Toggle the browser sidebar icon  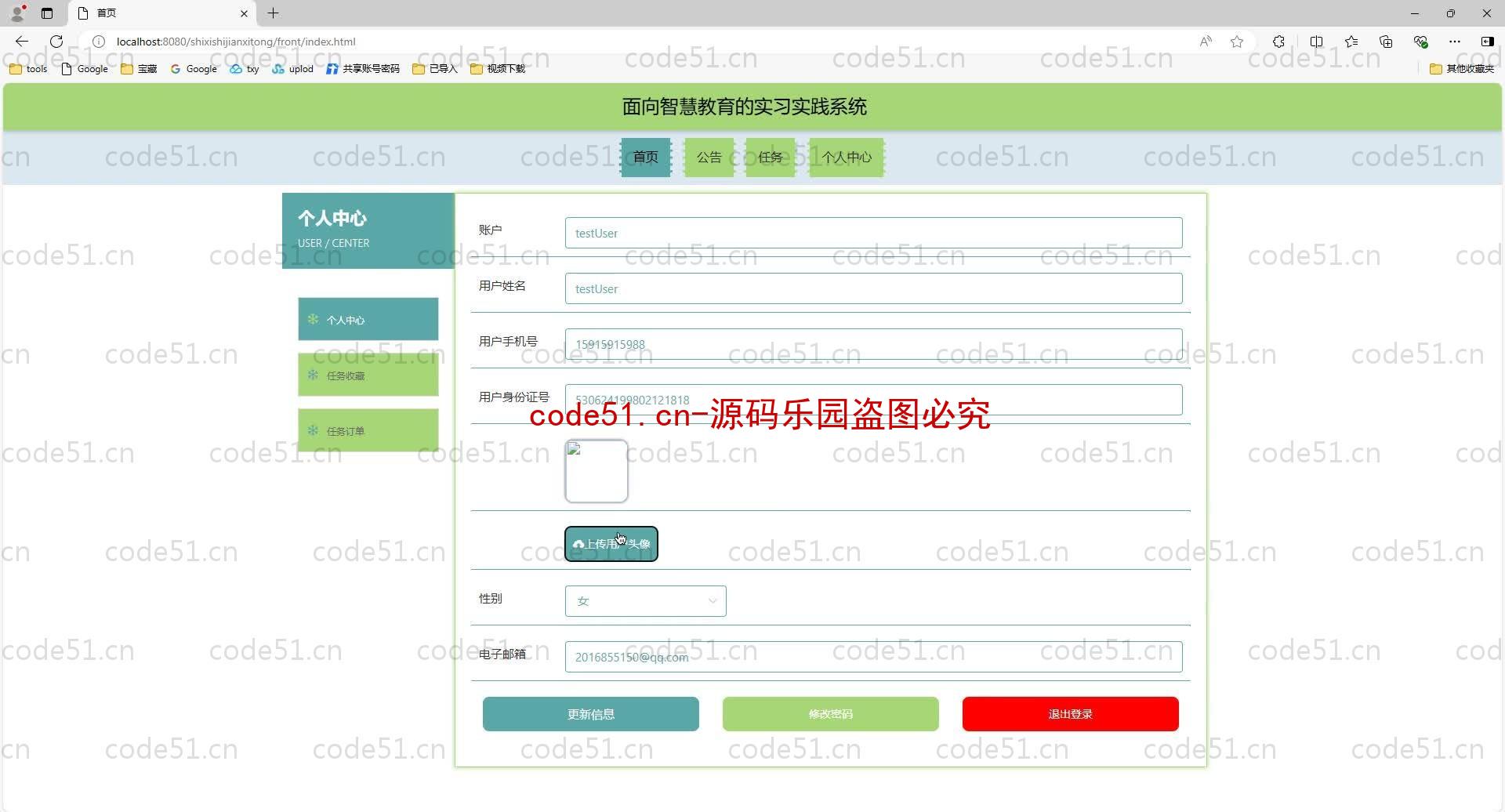pyautogui.click(x=1487, y=42)
